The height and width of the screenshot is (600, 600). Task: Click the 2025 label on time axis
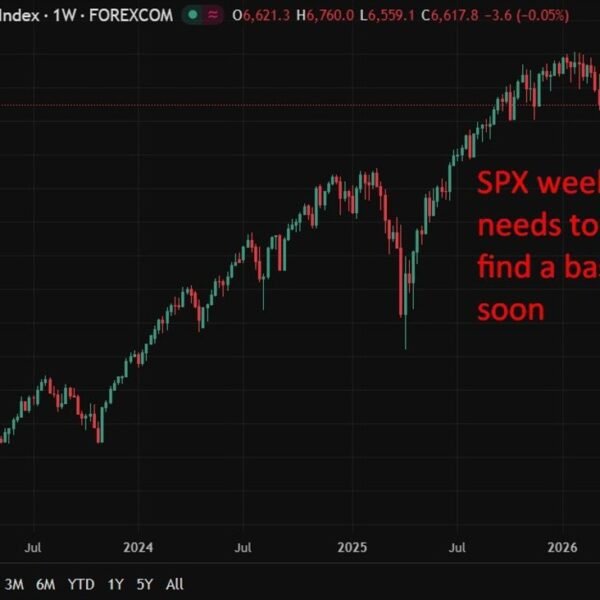click(352, 547)
